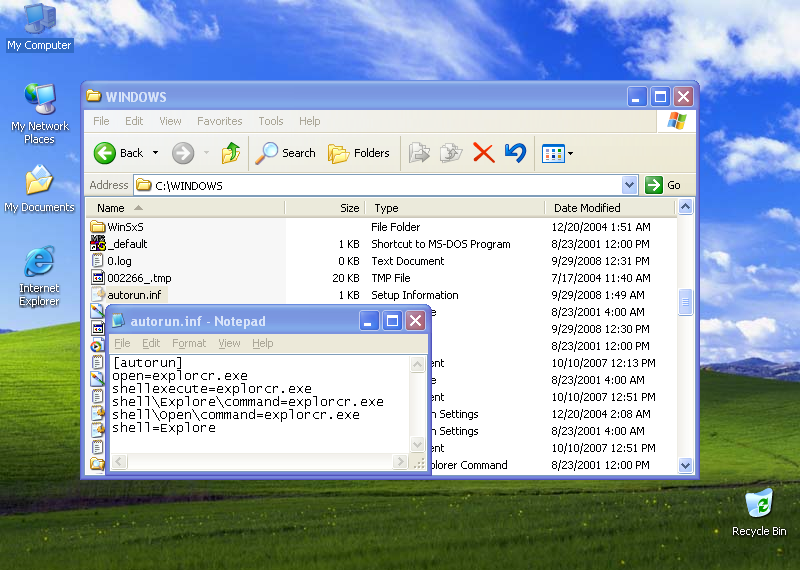This screenshot has height=570, width=800.
Task: Click the red Delete X icon
Action: [483, 153]
